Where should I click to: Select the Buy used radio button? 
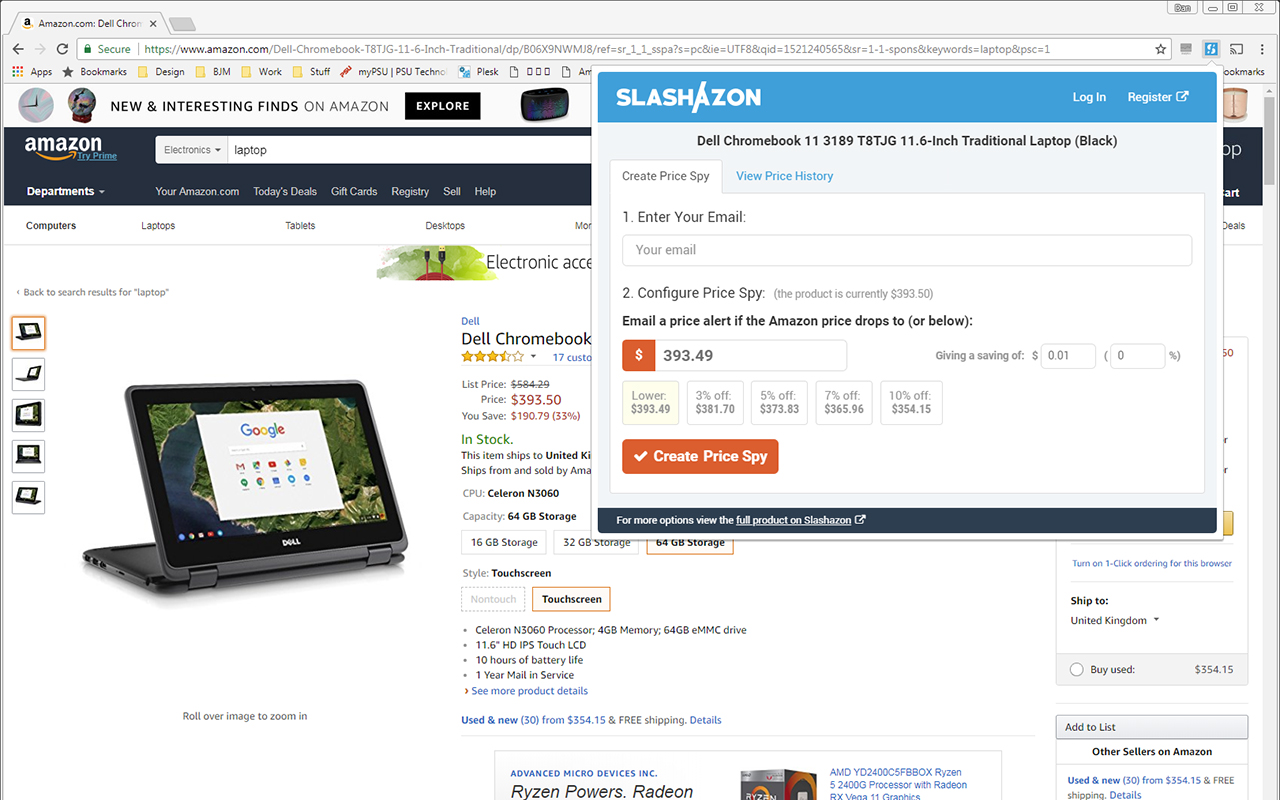[x=1076, y=670]
